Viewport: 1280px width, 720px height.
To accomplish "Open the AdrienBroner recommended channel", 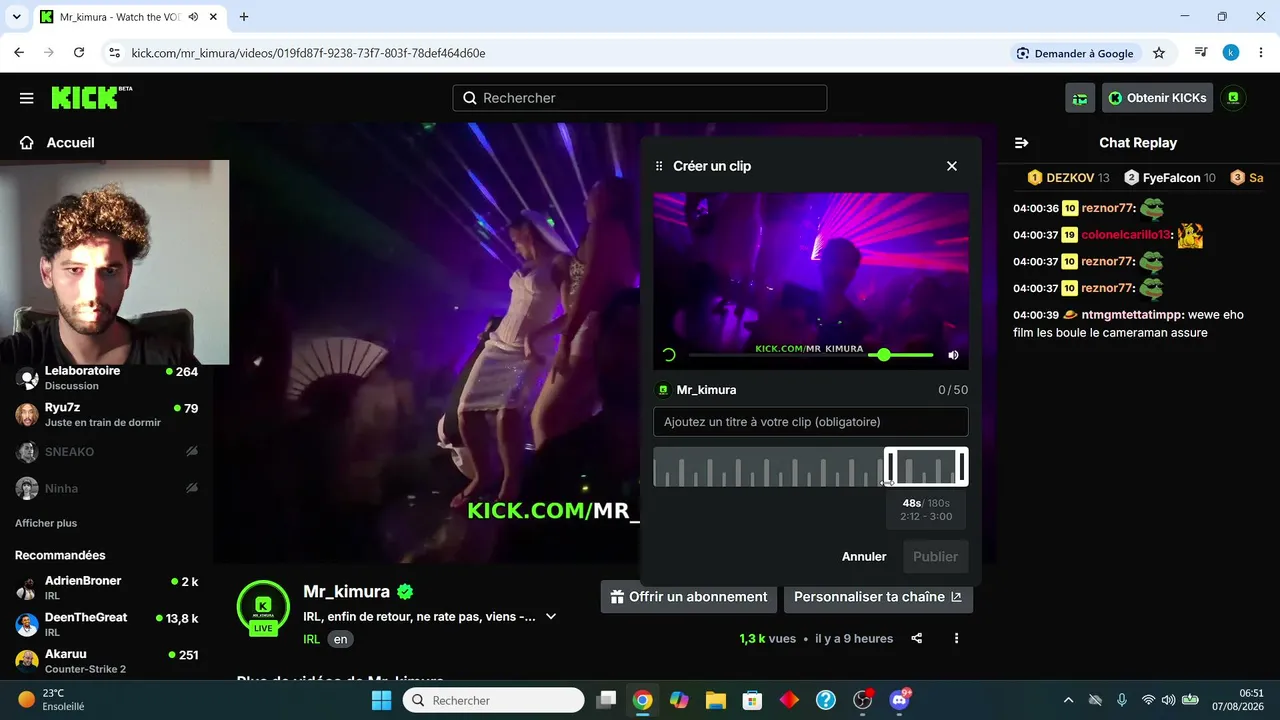I will (x=107, y=588).
